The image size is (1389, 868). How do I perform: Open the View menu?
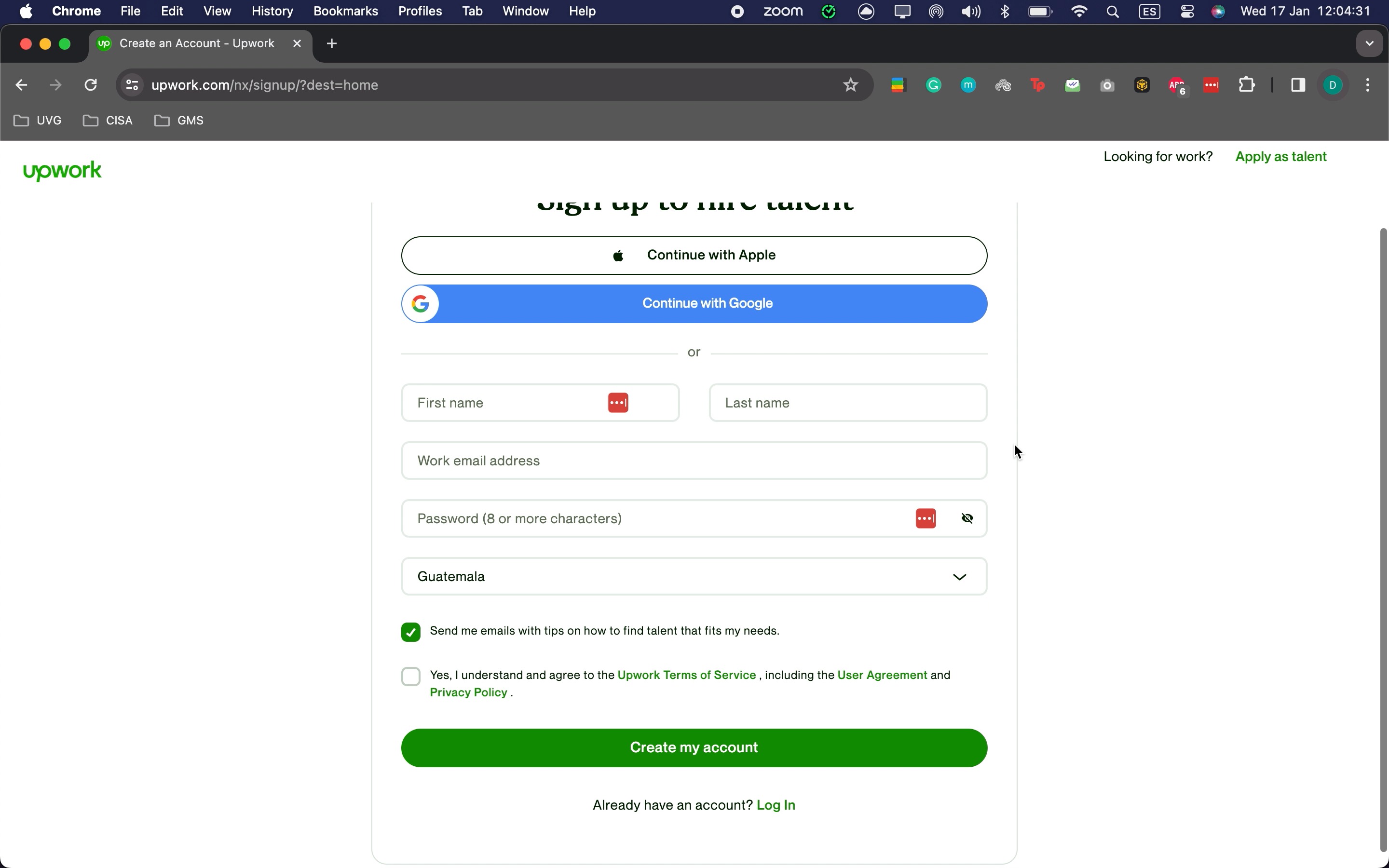tap(217, 12)
